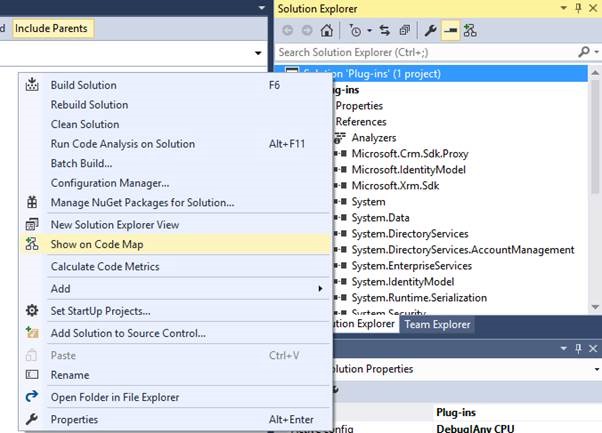This screenshot has height=433, width=602.
Task: Toggle the Preview Selected Items button
Action: pos(450,30)
